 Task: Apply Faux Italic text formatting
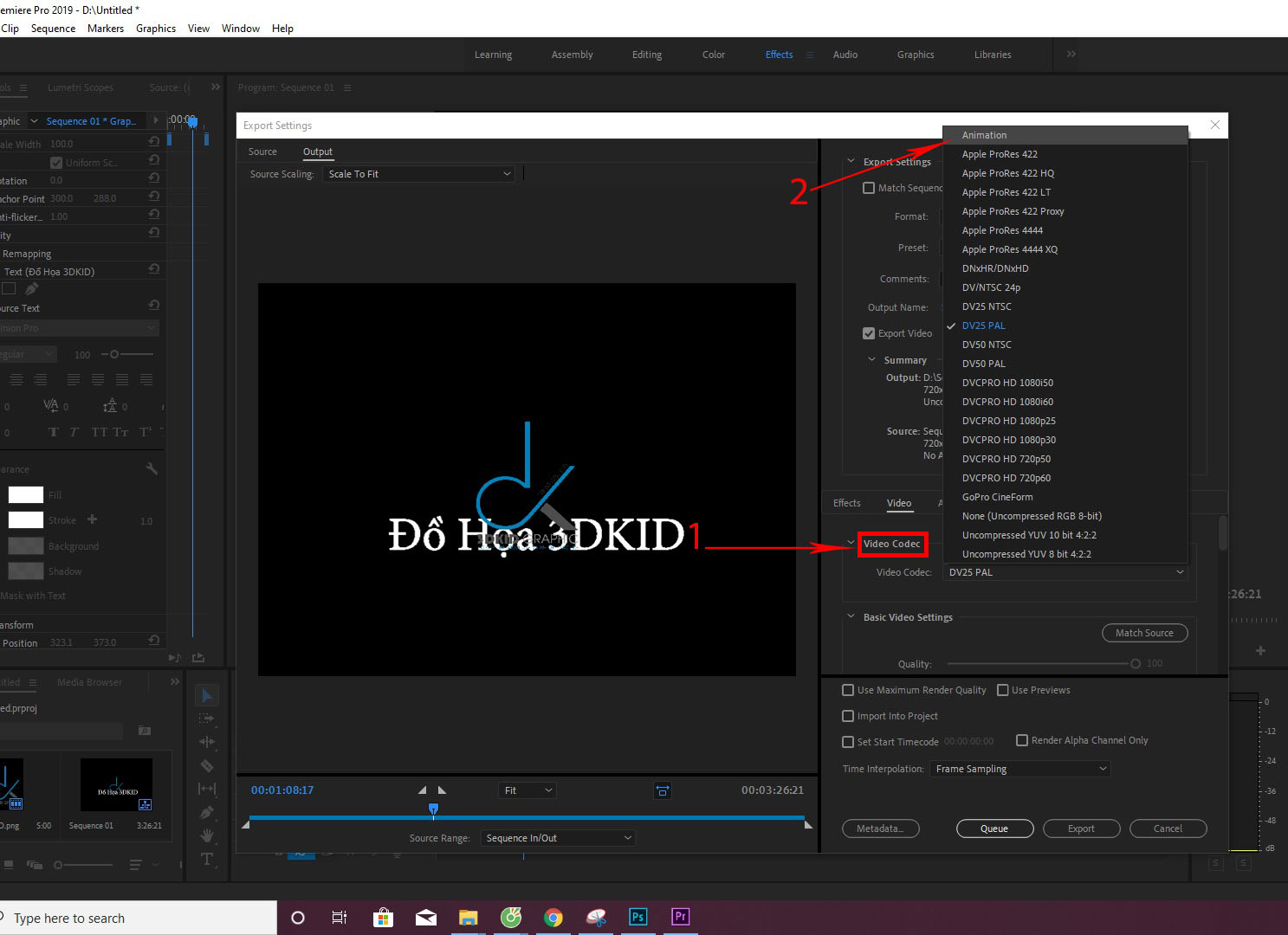click(74, 431)
